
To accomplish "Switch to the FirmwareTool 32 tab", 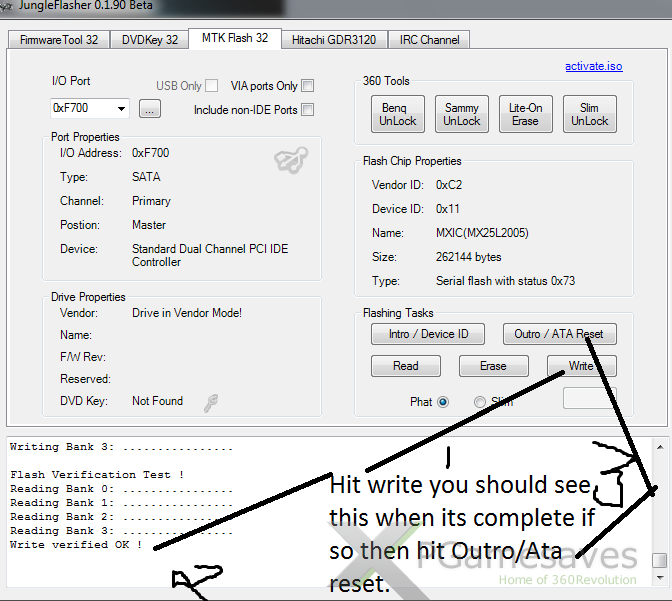I will 57,40.
